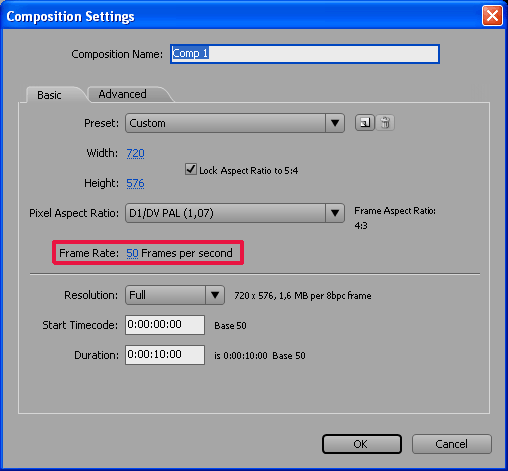Click the delete preset trash icon
Image resolution: width=508 pixels, height=471 pixels.
tap(385, 123)
